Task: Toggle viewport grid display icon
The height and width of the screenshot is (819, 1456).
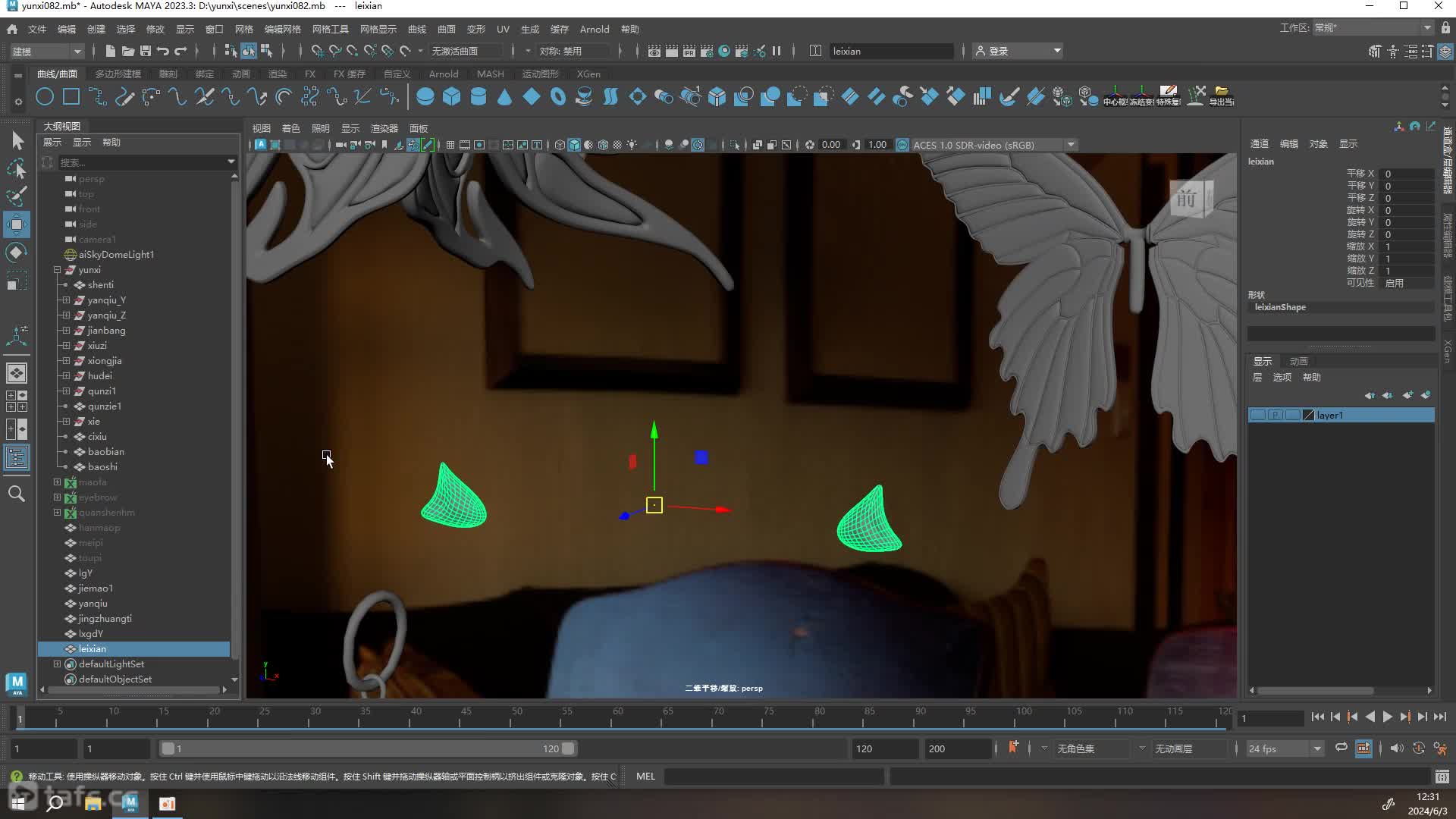Action: [450, 145]
